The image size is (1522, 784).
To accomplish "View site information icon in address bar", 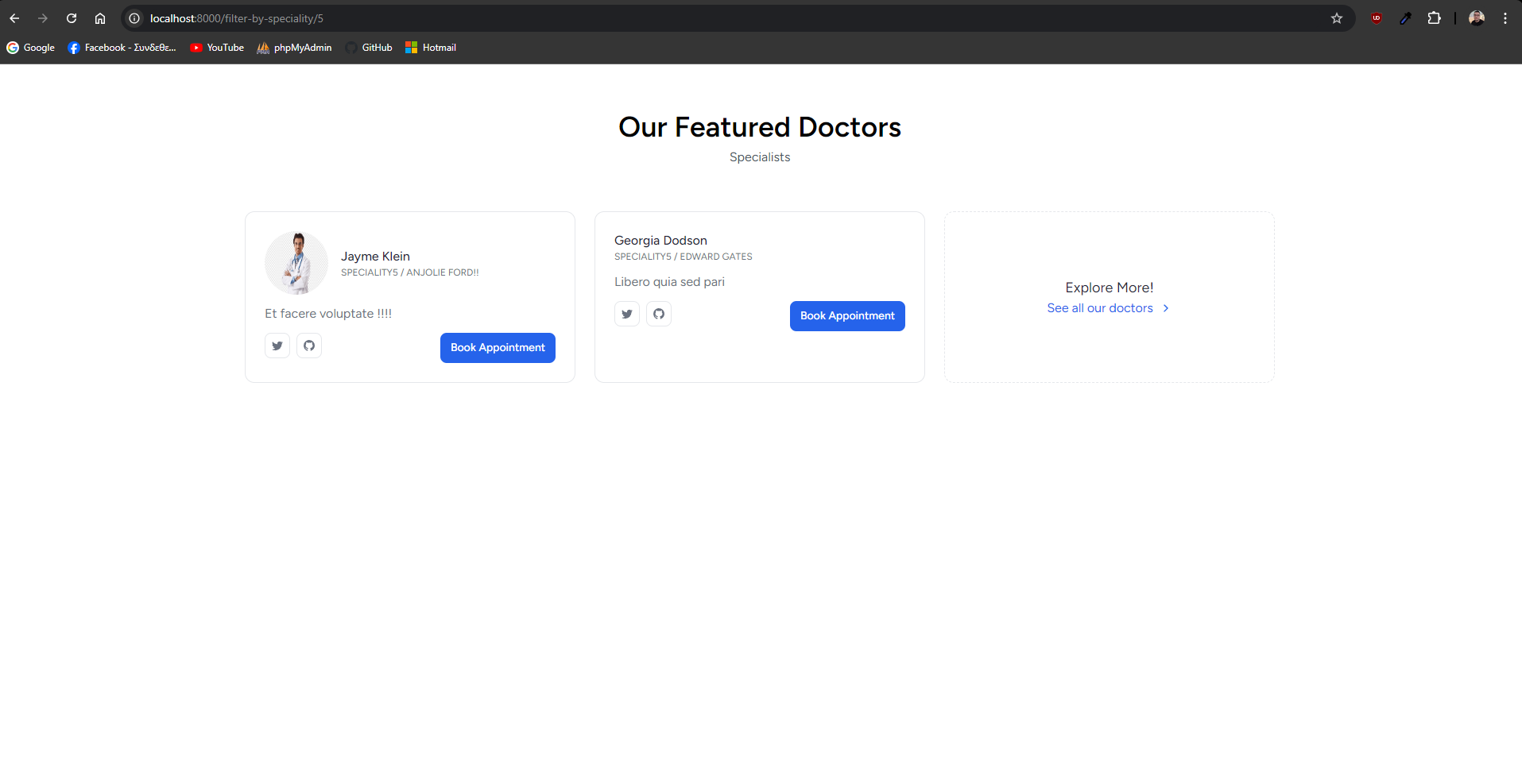I will point(134,18).
